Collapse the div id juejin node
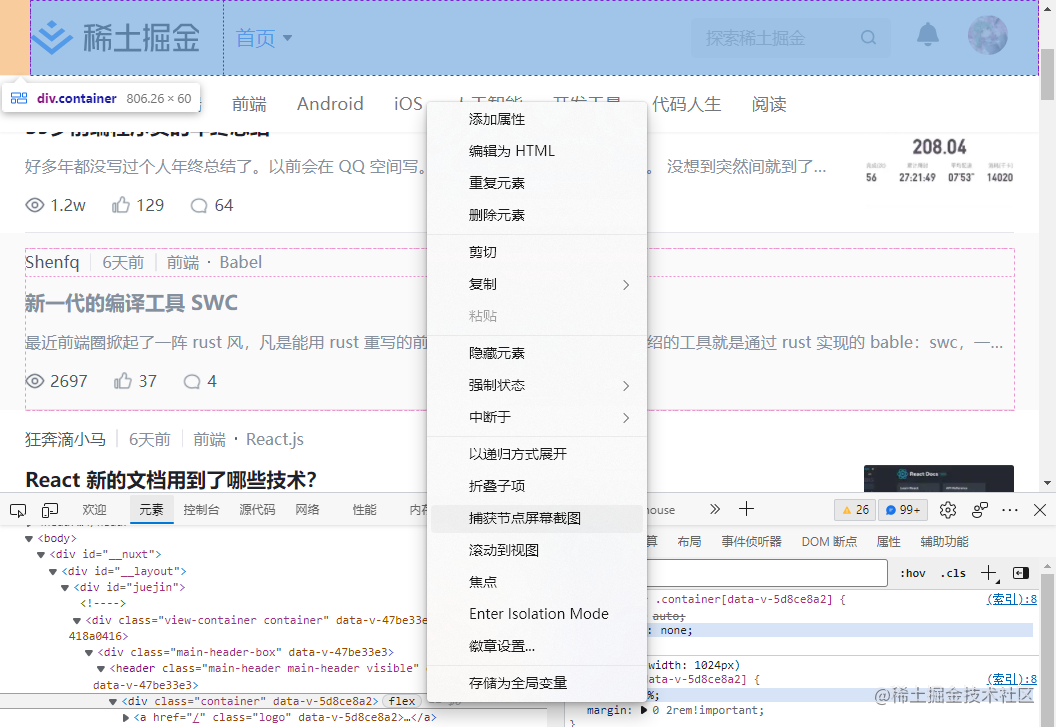 [x=65, y=588]
